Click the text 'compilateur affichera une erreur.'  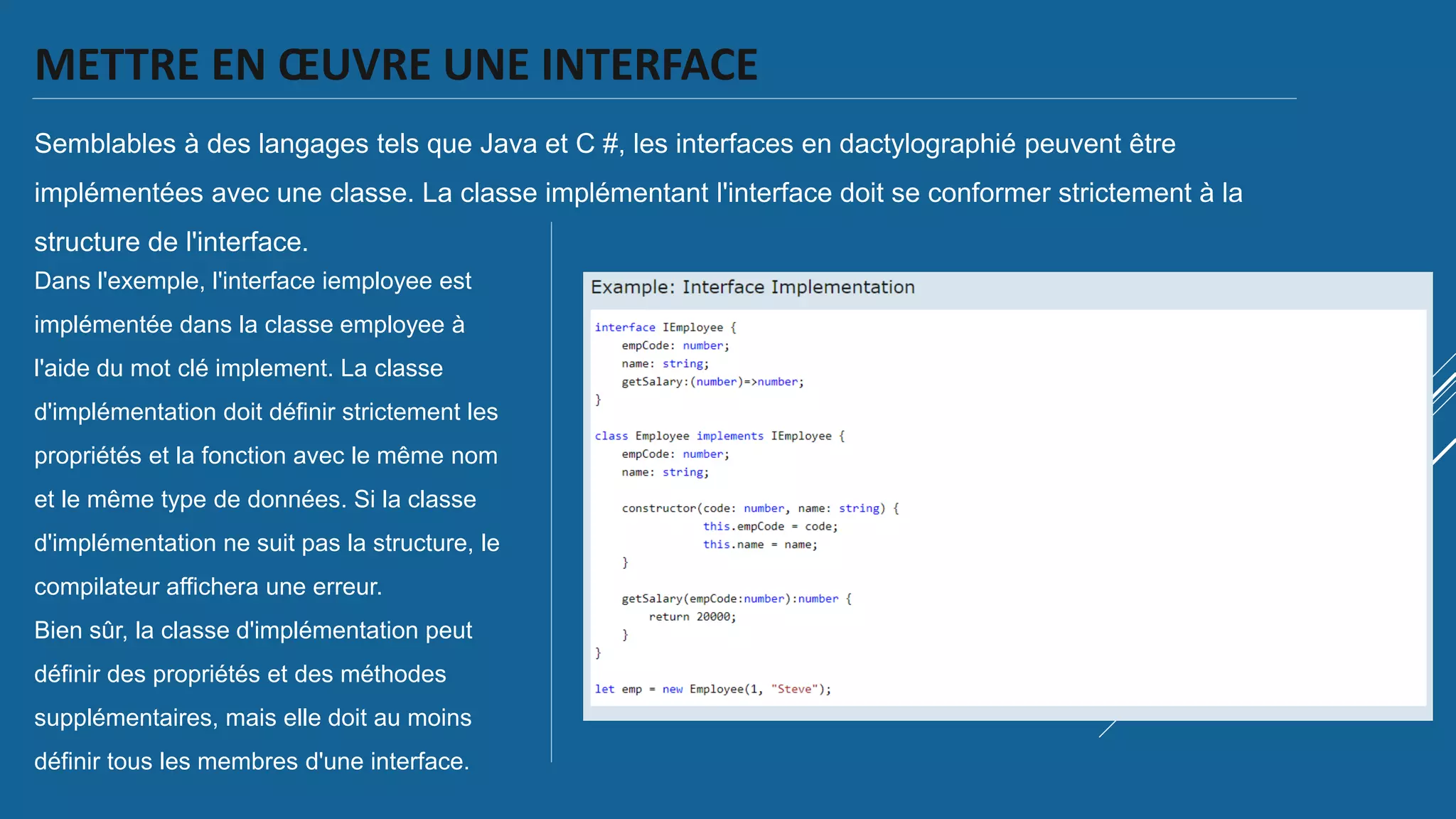(208, 587)
